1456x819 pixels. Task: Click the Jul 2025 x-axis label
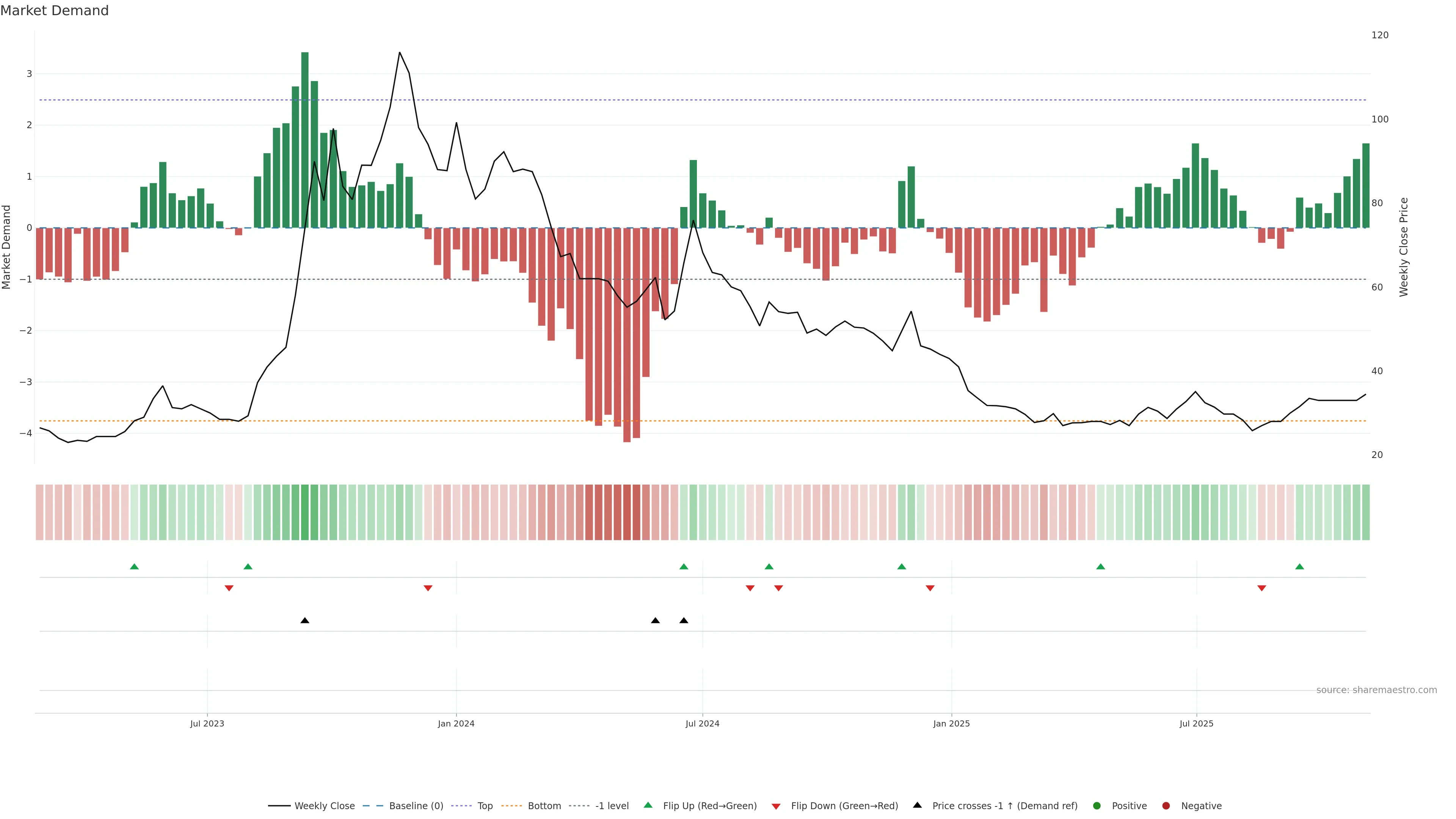pyautogui.click(x=1196, y=723)
